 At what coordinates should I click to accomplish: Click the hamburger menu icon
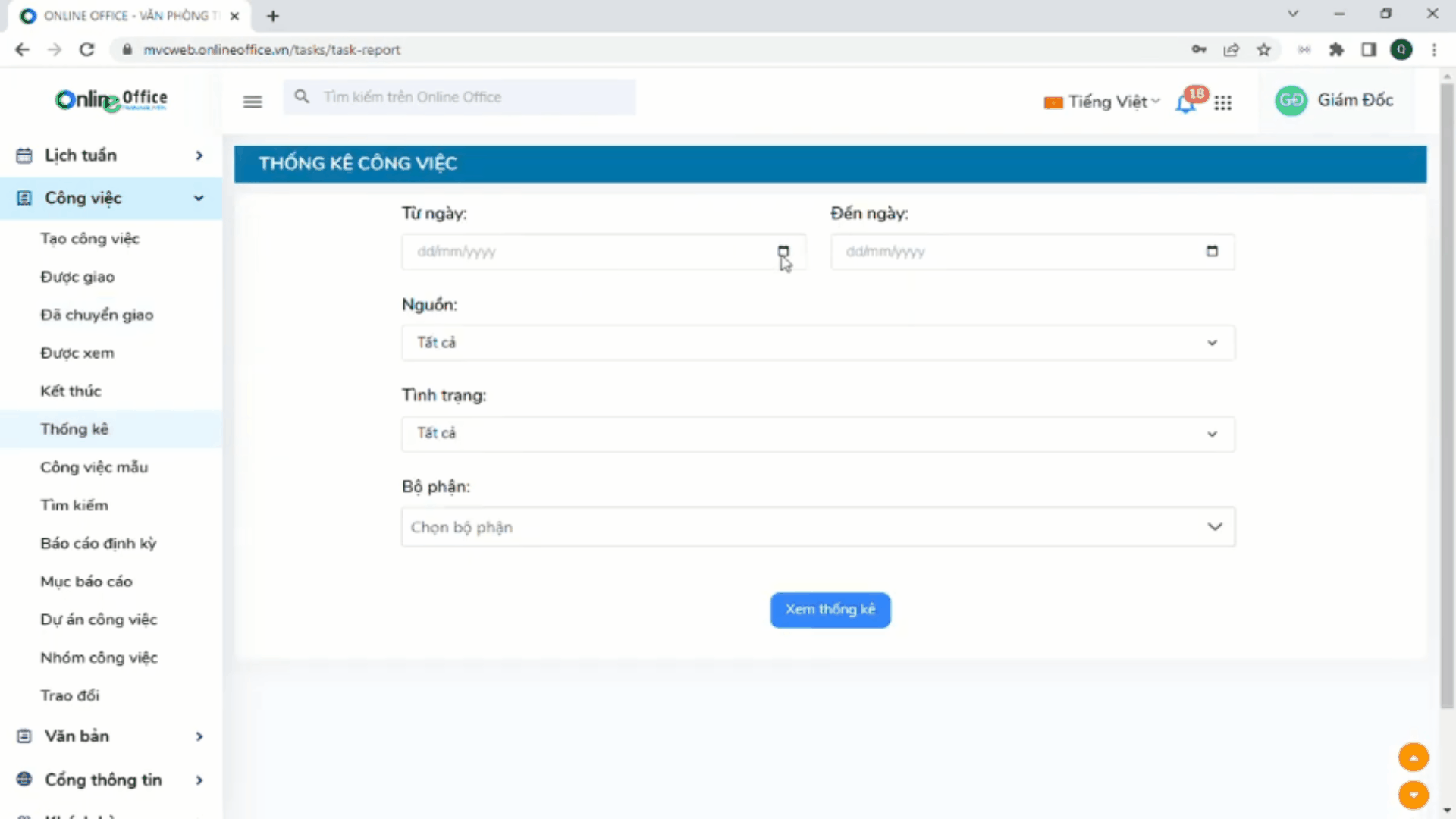coord(253,101)
